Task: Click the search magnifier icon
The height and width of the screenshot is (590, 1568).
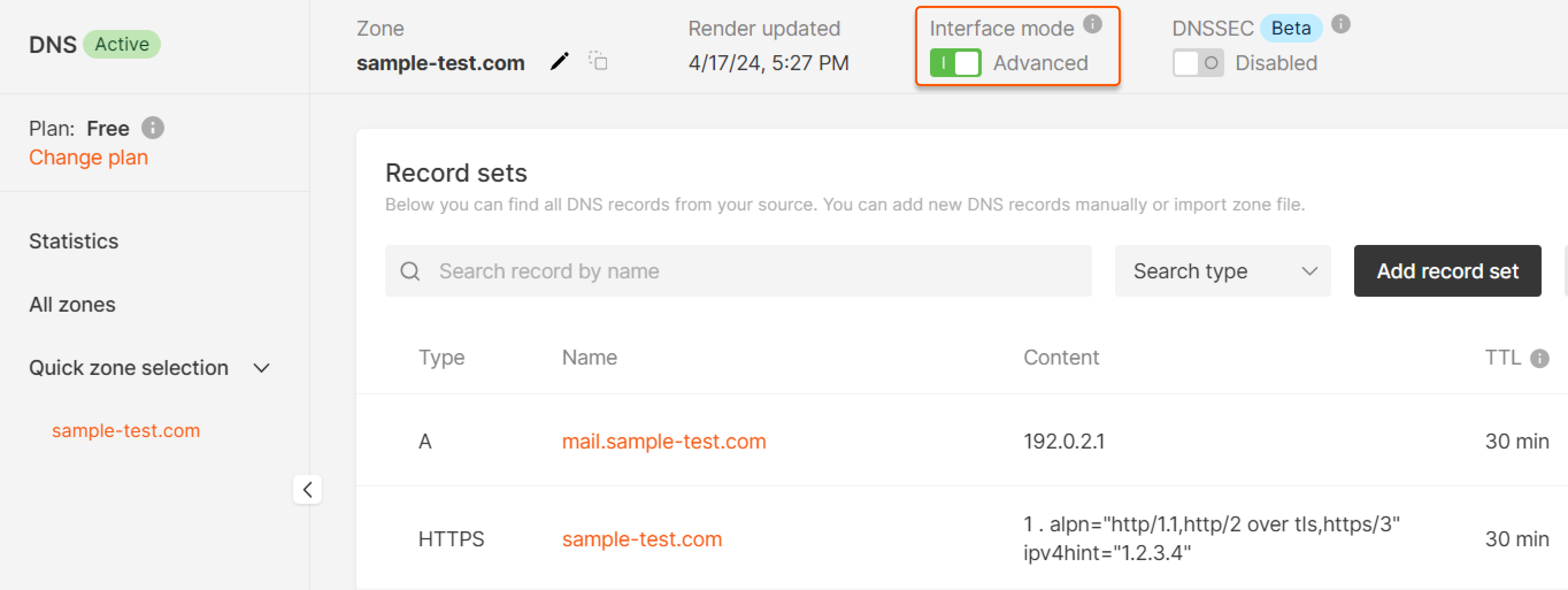Action: [x=410, y=271]
